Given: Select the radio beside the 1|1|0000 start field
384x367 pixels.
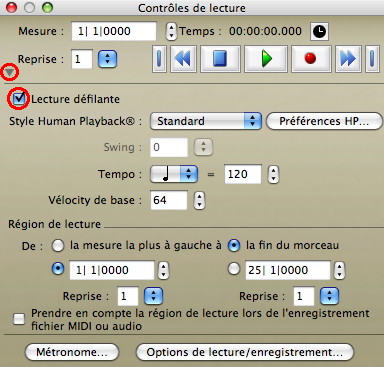Looking at the screenshot, I should (58, 269).
